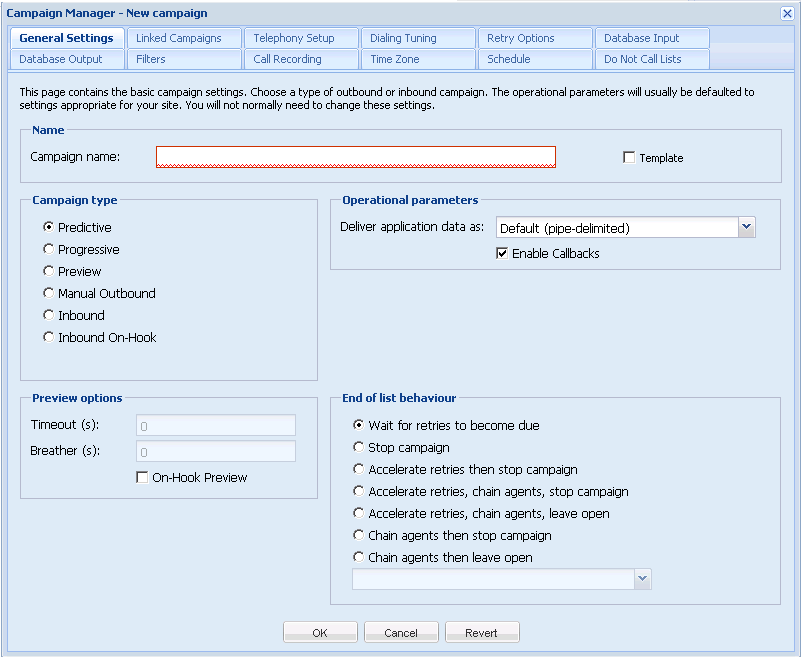Open the Deliver application data as dropdown arrow
The width and height of the screenshot is (801, 657).
[746, 227]
